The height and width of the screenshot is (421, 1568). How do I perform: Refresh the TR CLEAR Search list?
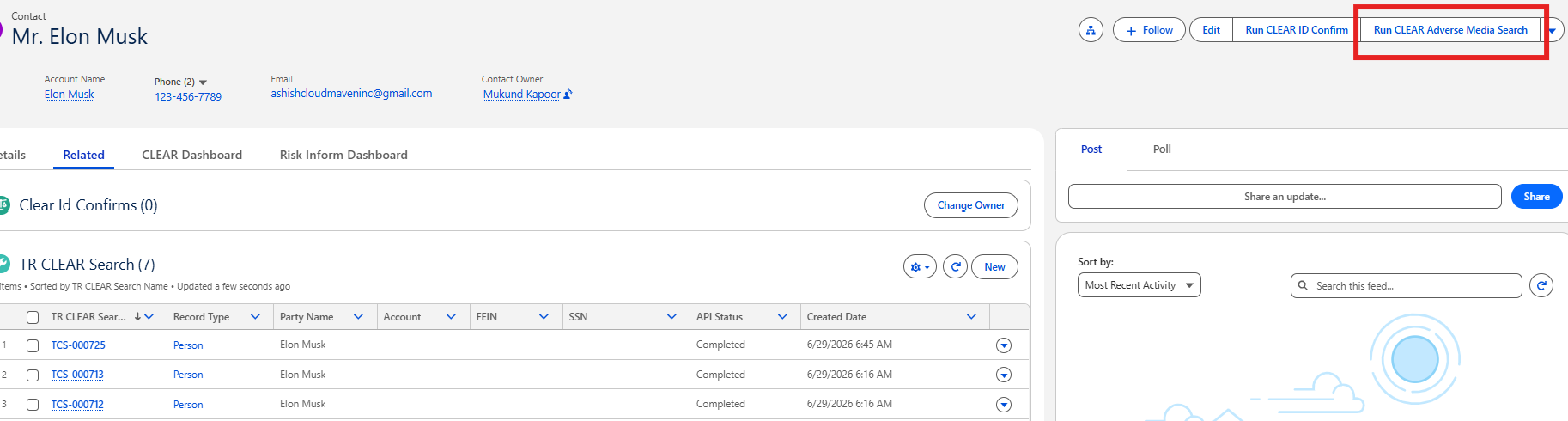955,267
